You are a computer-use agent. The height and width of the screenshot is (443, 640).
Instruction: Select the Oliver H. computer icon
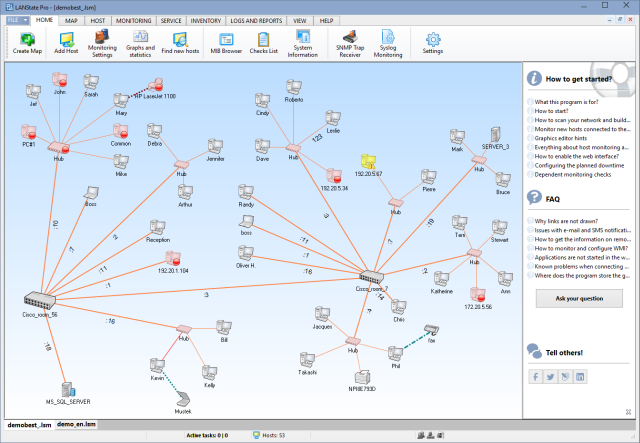(246, 253)
